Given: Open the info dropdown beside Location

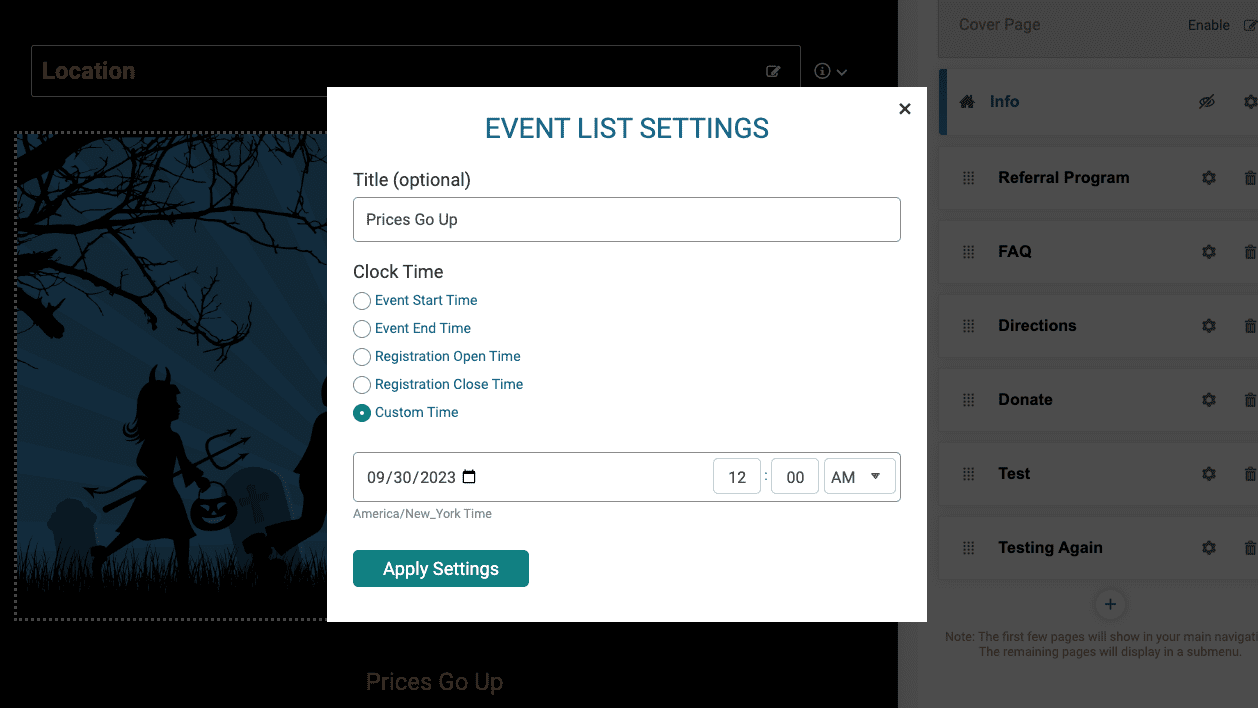Looking at the screenshot, I should click(x=828, y=71).
